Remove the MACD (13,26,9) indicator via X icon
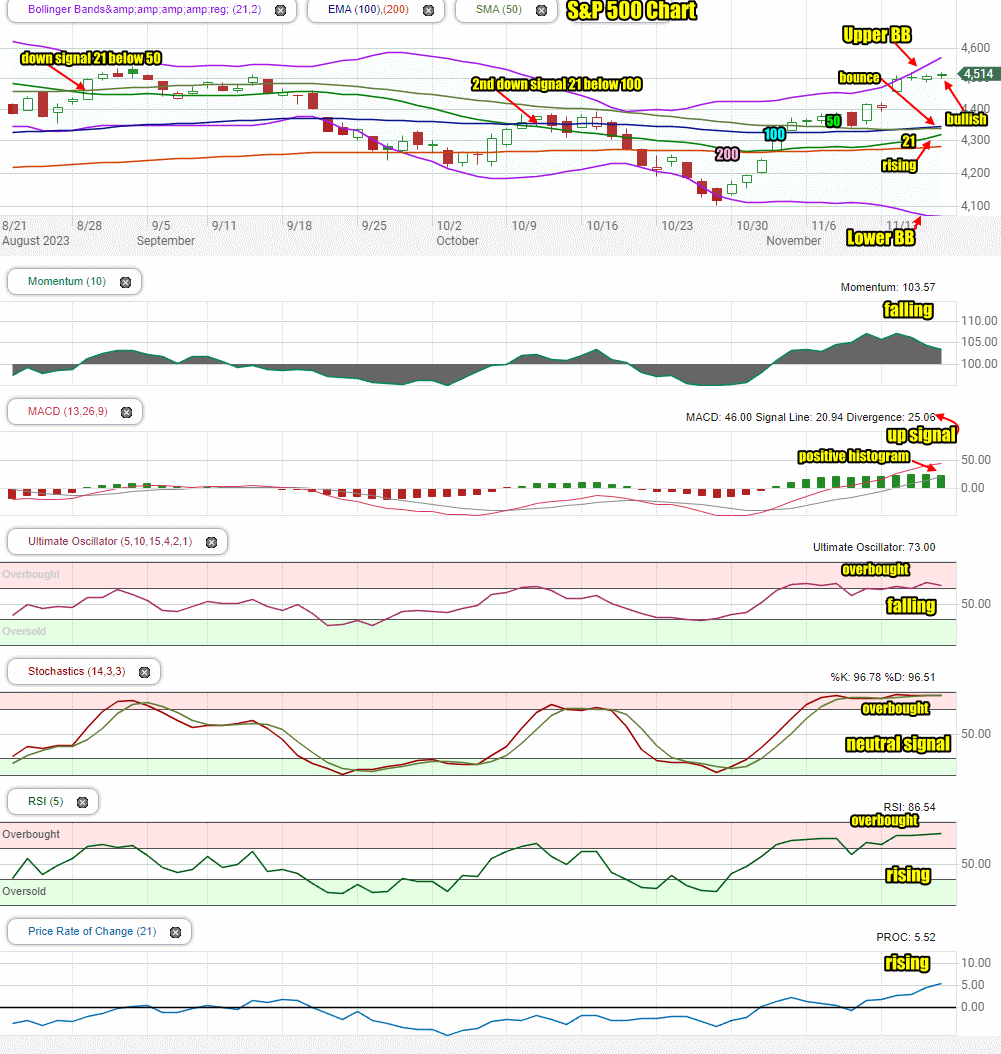 126,412
